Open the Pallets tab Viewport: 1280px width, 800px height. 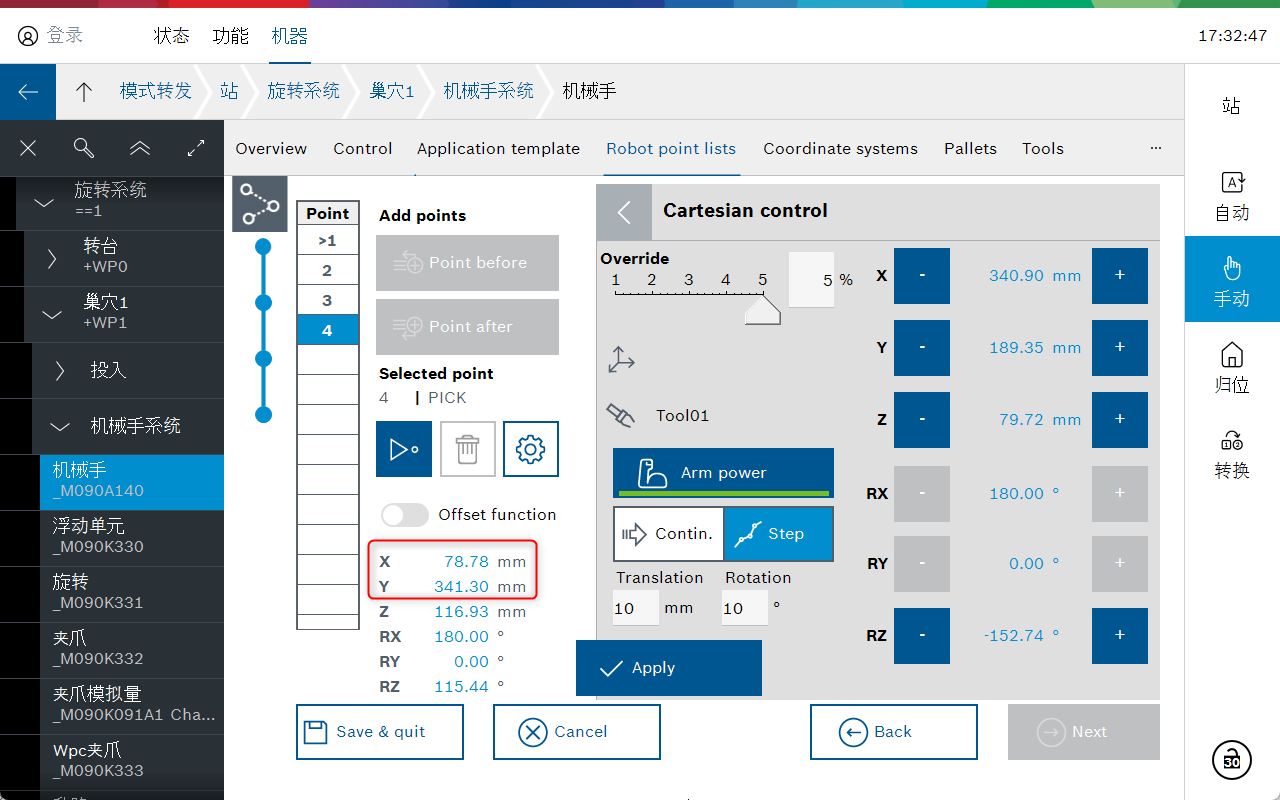(970, 148)
